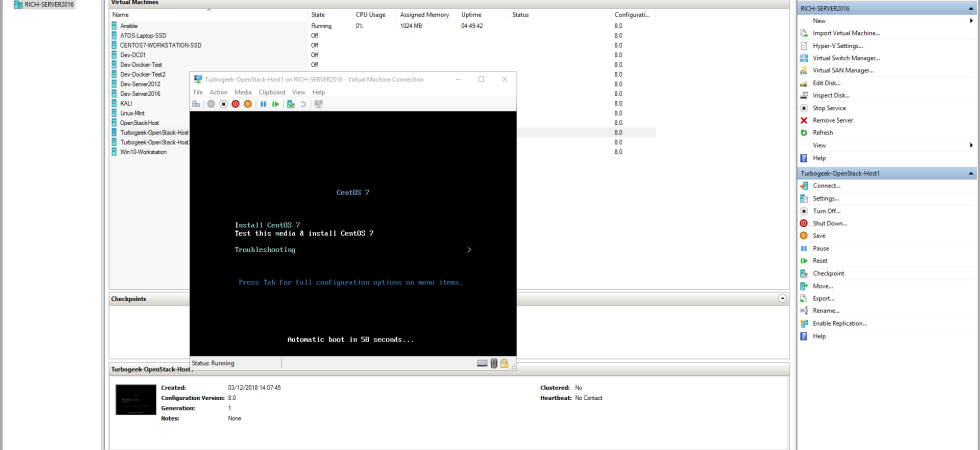This screenshot has height=450, width=980.
Task: Open Settings for Turbogeek-OpenStack-Host1
Action: coord(826,198)
